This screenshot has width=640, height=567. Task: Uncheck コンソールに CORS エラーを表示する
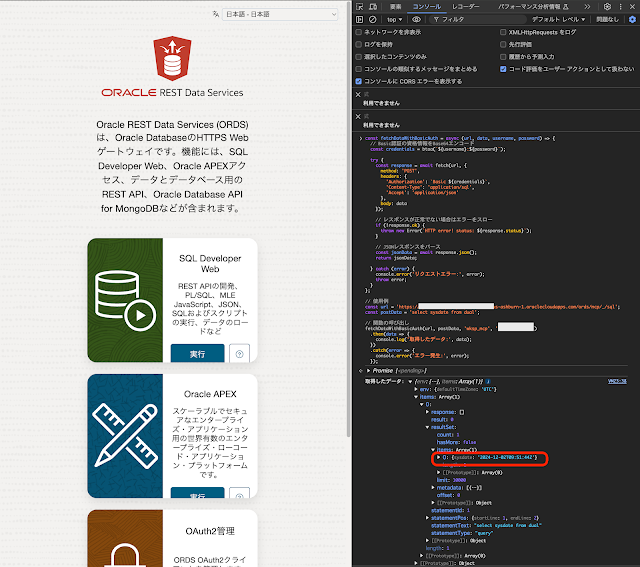(x=359, y=81)
